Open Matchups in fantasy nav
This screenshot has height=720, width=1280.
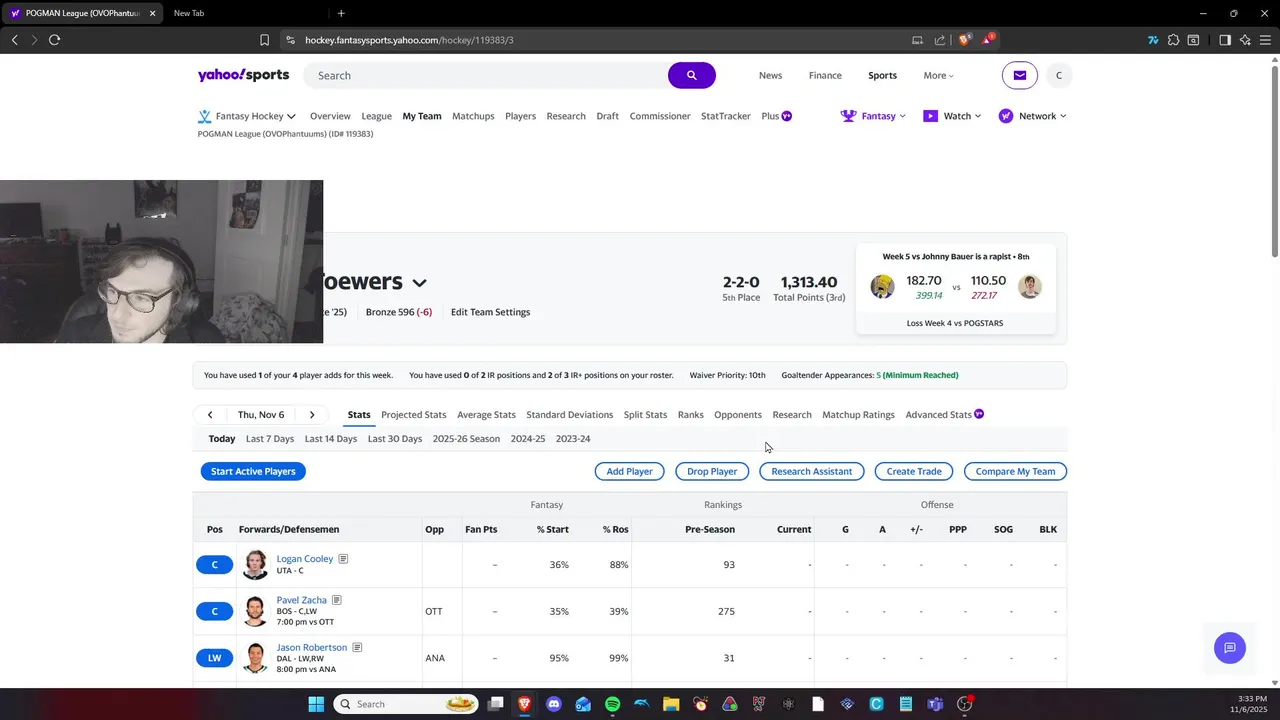tap(473, 116)
